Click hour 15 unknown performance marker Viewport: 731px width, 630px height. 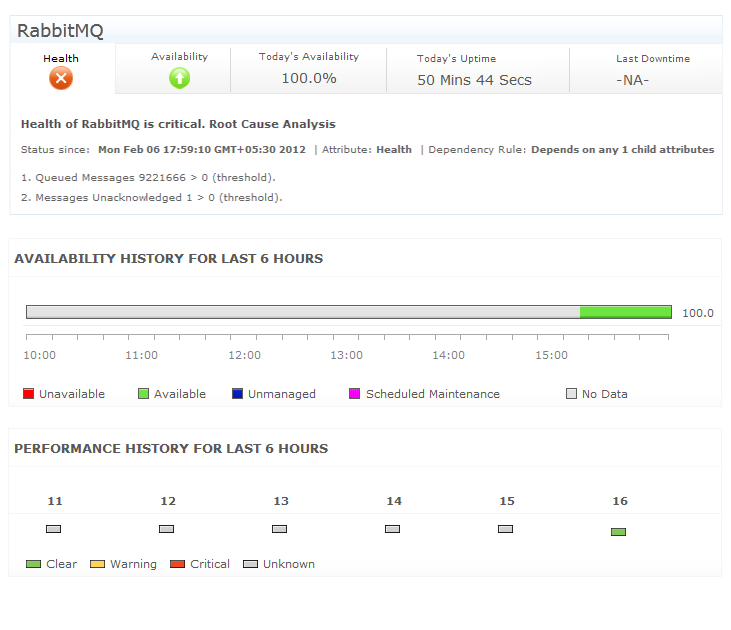[505, 529]
